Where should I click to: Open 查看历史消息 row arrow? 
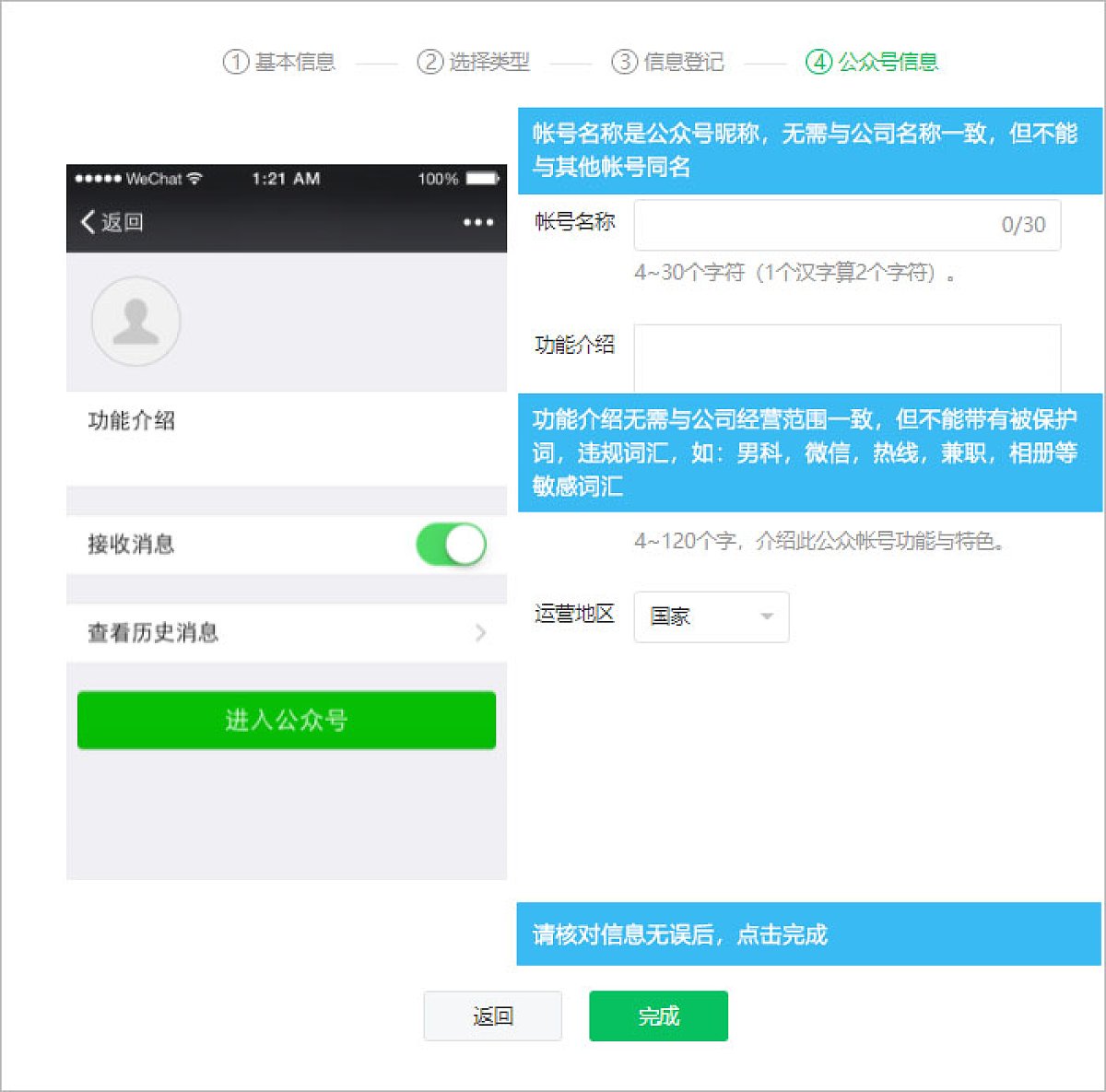tap(480, 632)
